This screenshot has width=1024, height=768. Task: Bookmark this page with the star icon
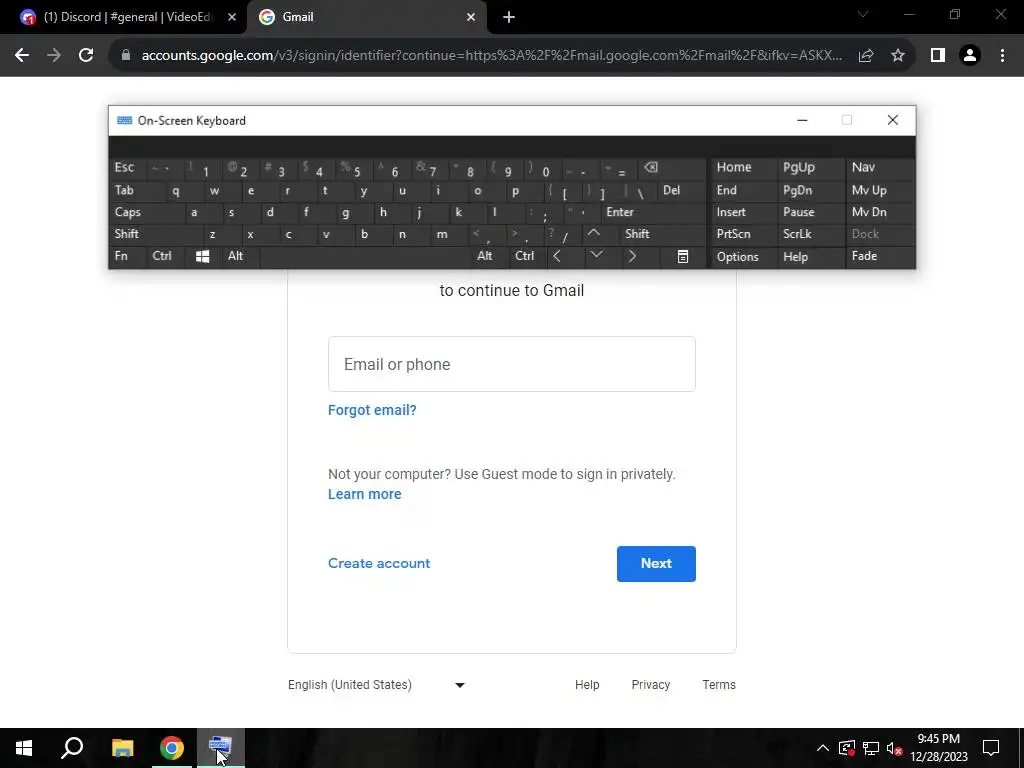click(898, 56)
